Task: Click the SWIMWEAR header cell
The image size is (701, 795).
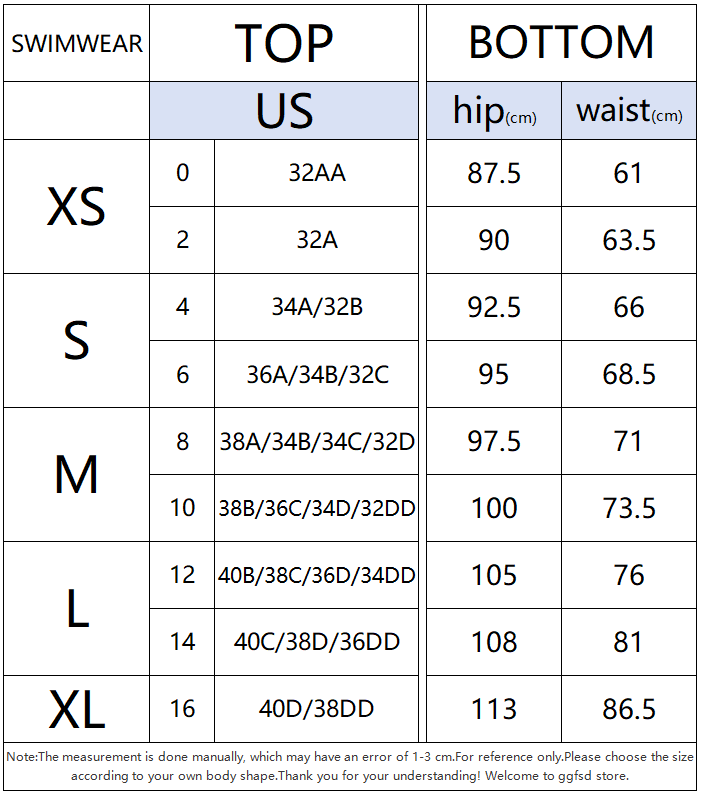Action: point(77,43)
